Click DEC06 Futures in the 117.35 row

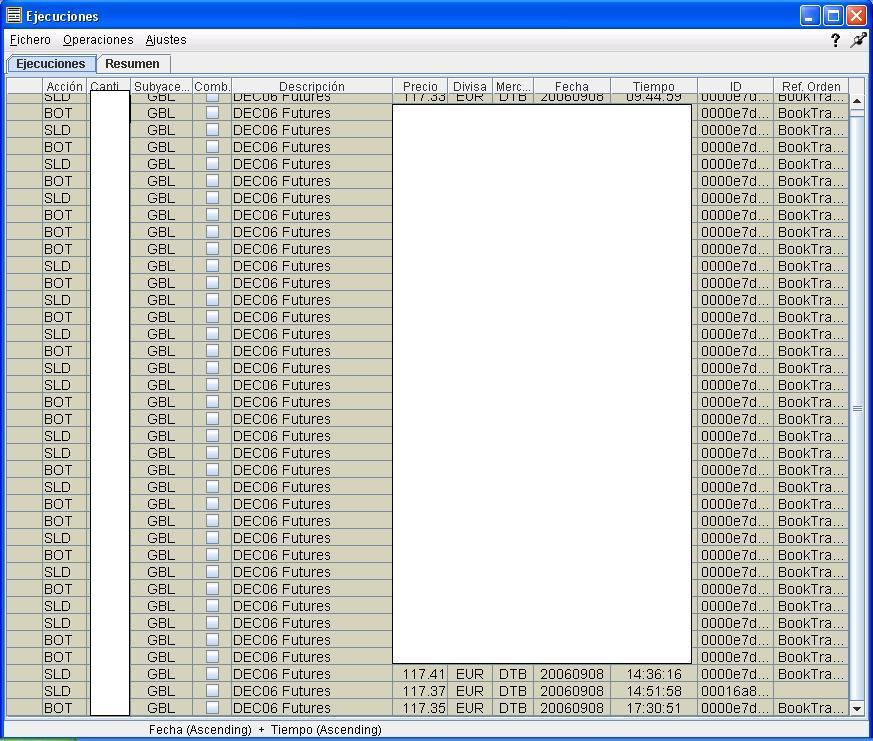(312, 708)
